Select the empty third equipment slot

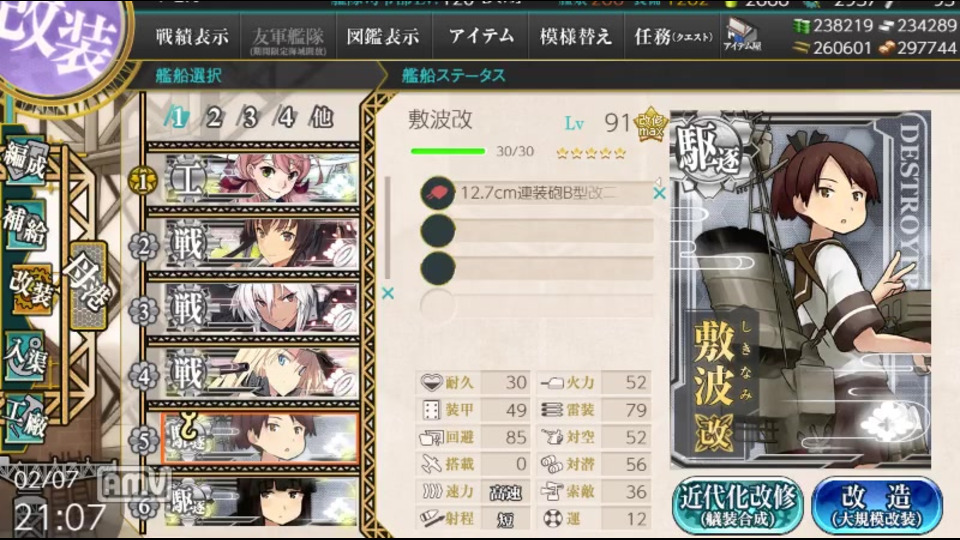537,268
